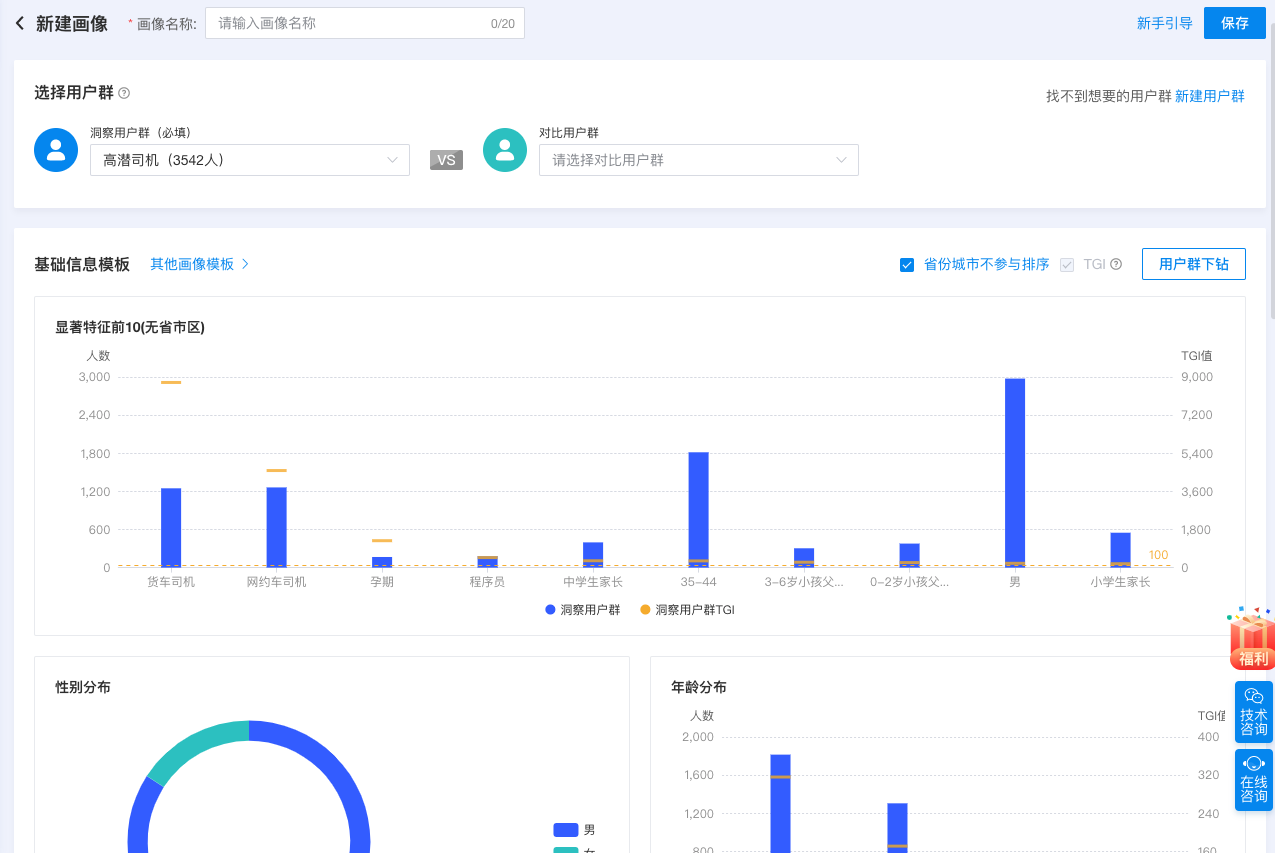Click the orange 100 TGI baseline label

pos(1158,555)
